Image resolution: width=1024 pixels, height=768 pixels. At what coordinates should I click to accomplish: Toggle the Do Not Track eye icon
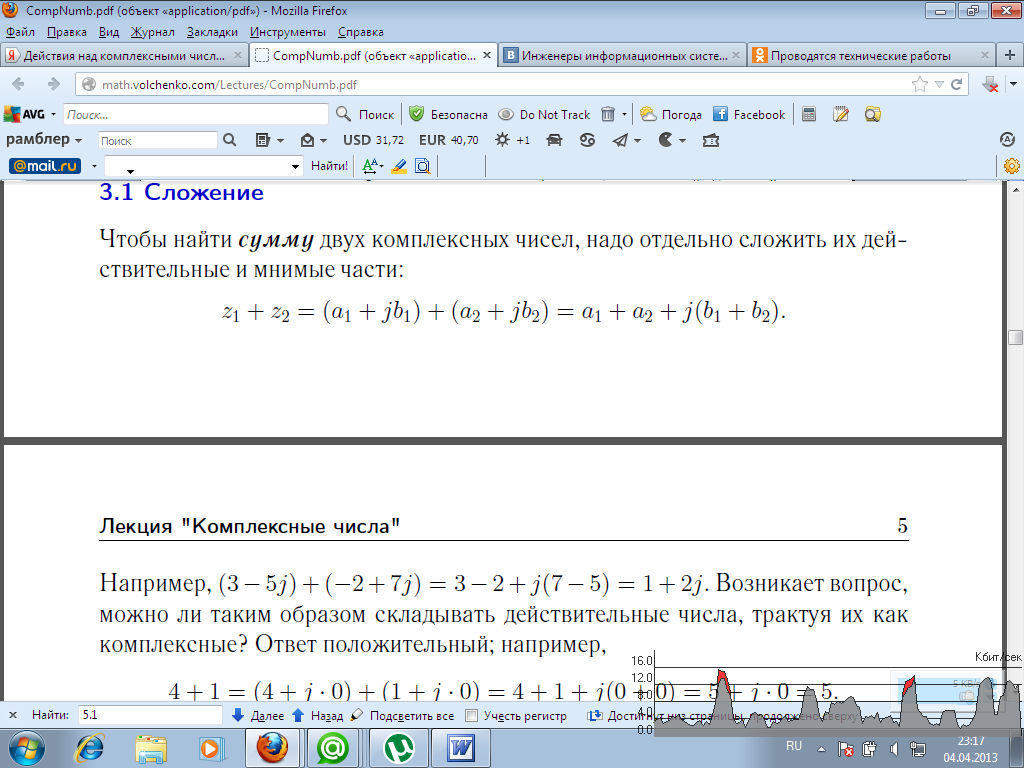[505, 114]
